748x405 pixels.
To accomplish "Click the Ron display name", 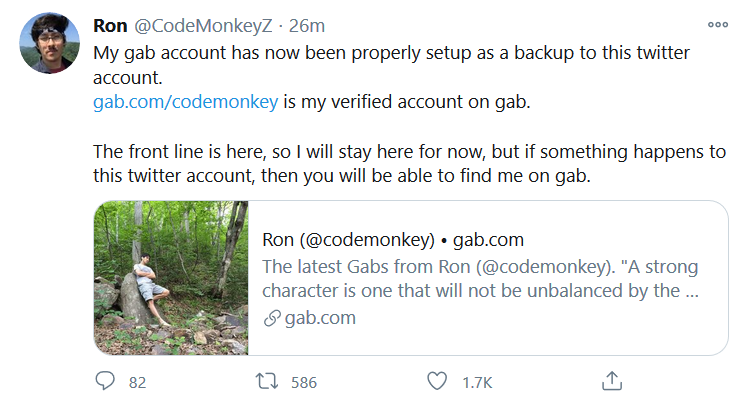I will pyautogui.click(x=110, y=26).
